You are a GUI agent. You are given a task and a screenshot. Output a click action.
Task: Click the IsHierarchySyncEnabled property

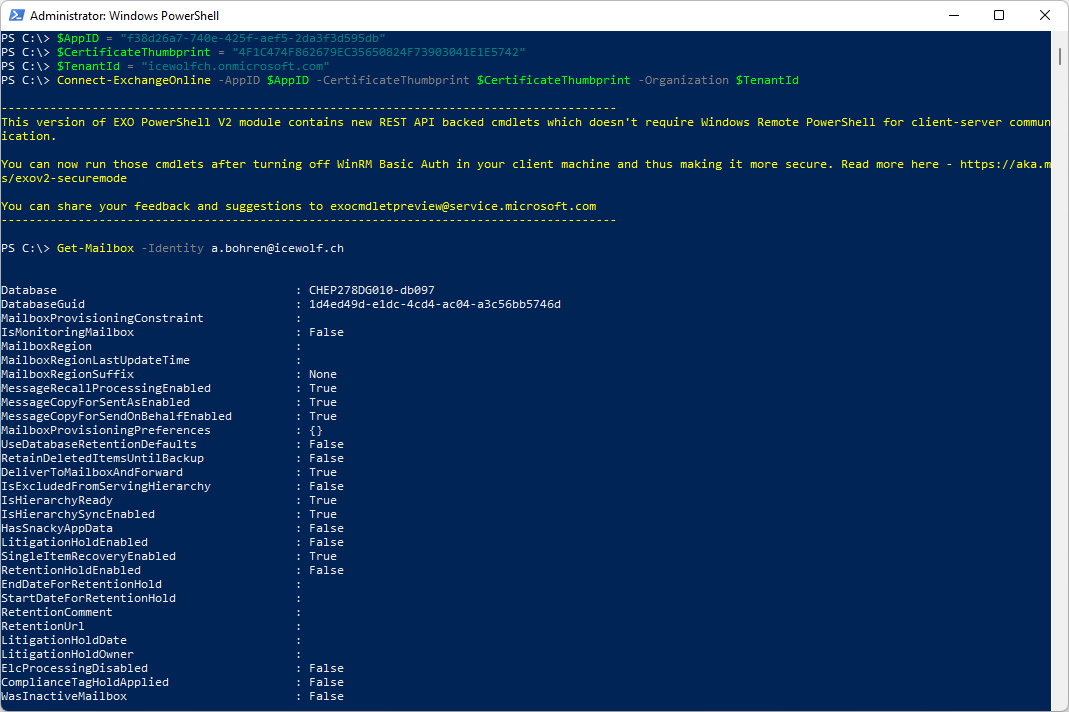coord(78,514)
